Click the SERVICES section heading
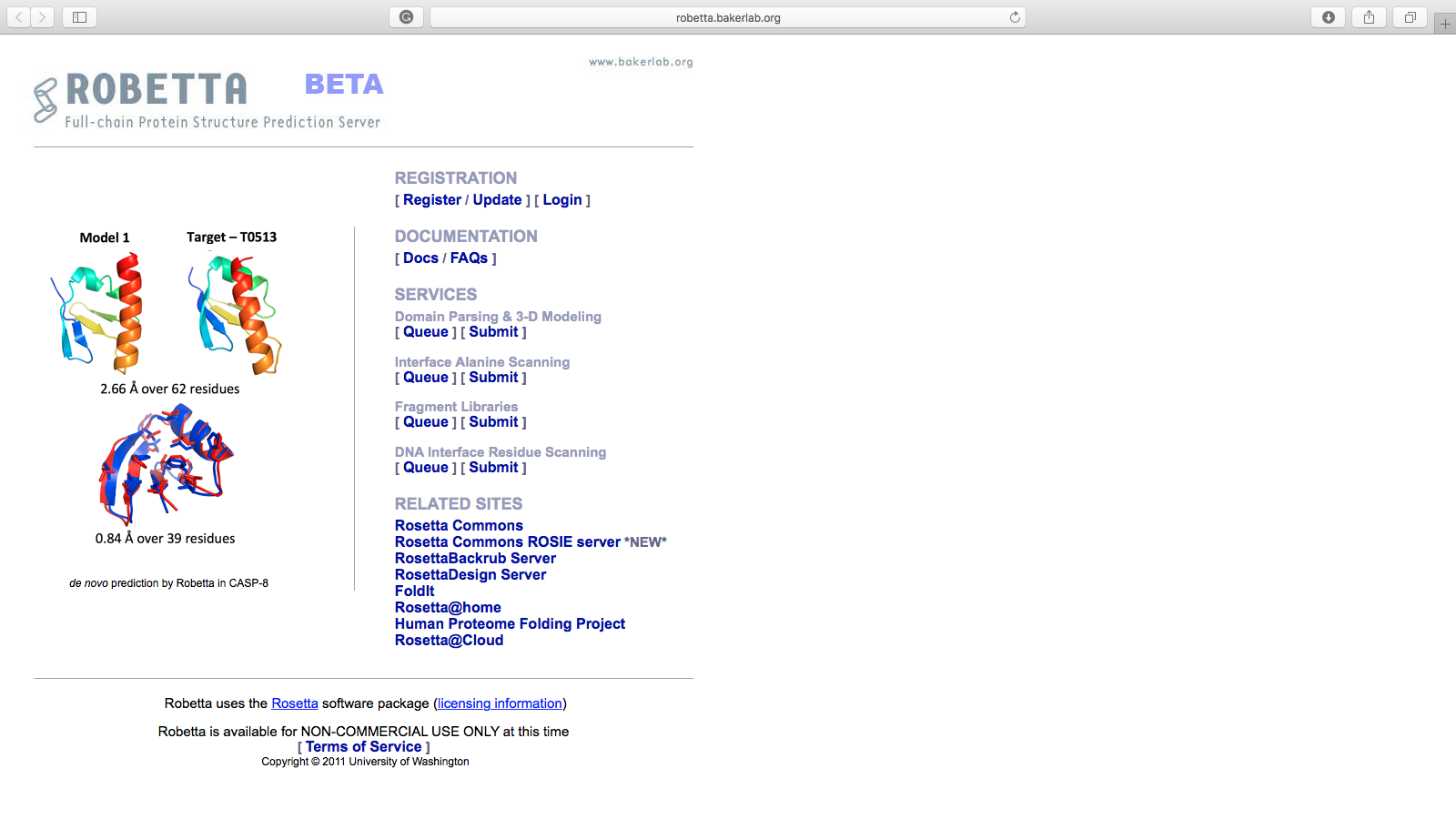The width and height of the screenshot is (1456, 819). 436,295
